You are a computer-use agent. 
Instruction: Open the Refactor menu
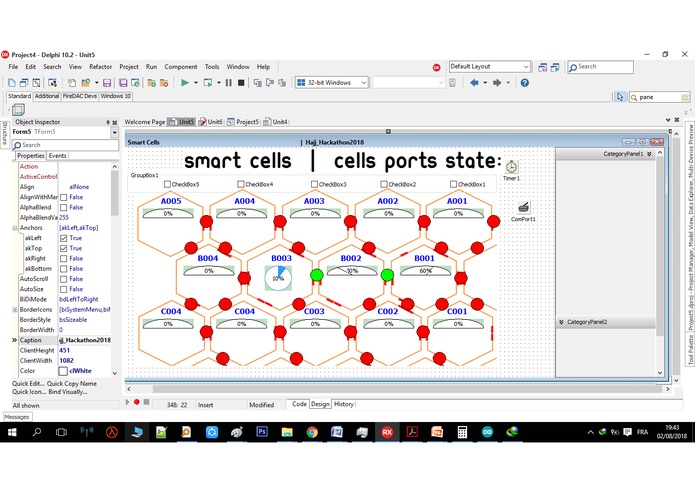point(101,67)
